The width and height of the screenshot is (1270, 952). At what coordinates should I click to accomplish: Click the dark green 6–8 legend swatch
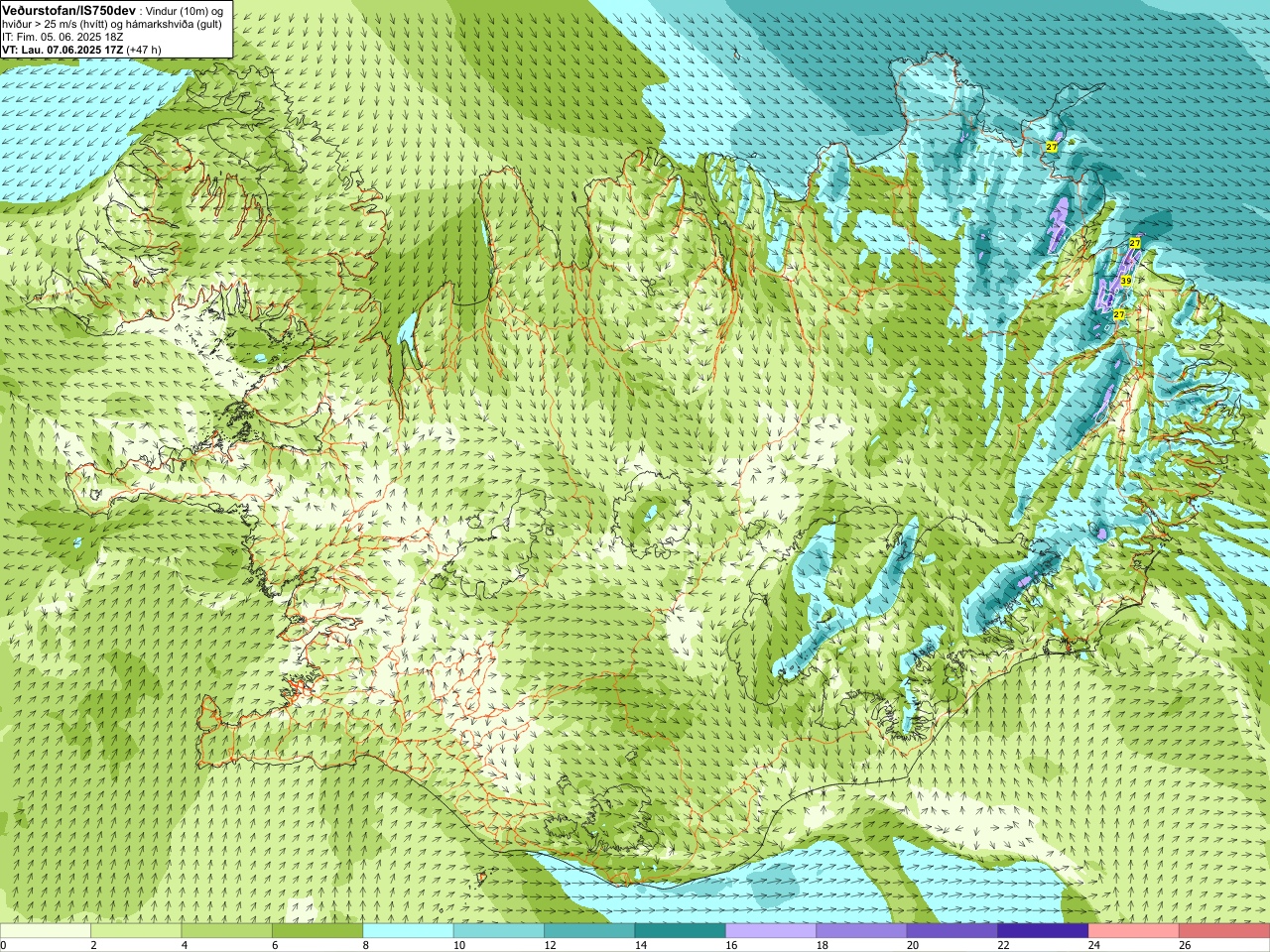[317, 931]
